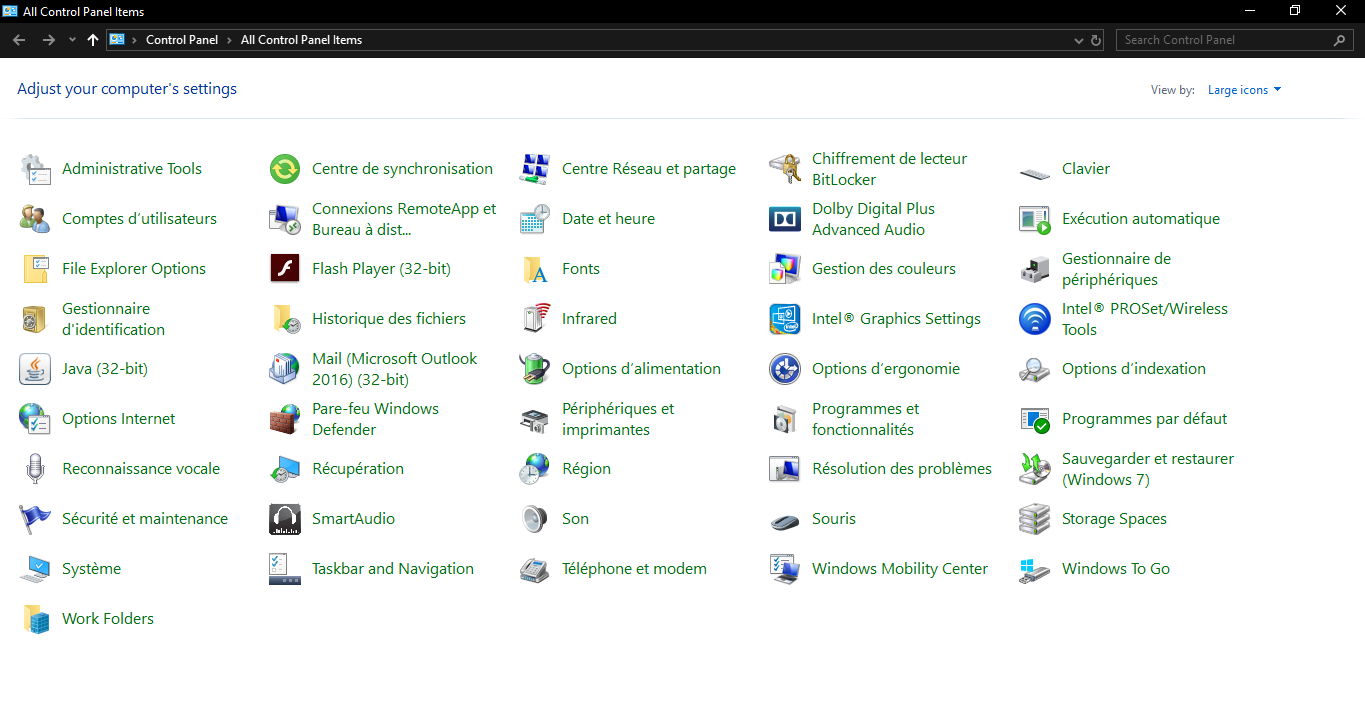This screenshot has height=724, width=1365.
Task: Open Région globe icon
Action: coord(535,469)
